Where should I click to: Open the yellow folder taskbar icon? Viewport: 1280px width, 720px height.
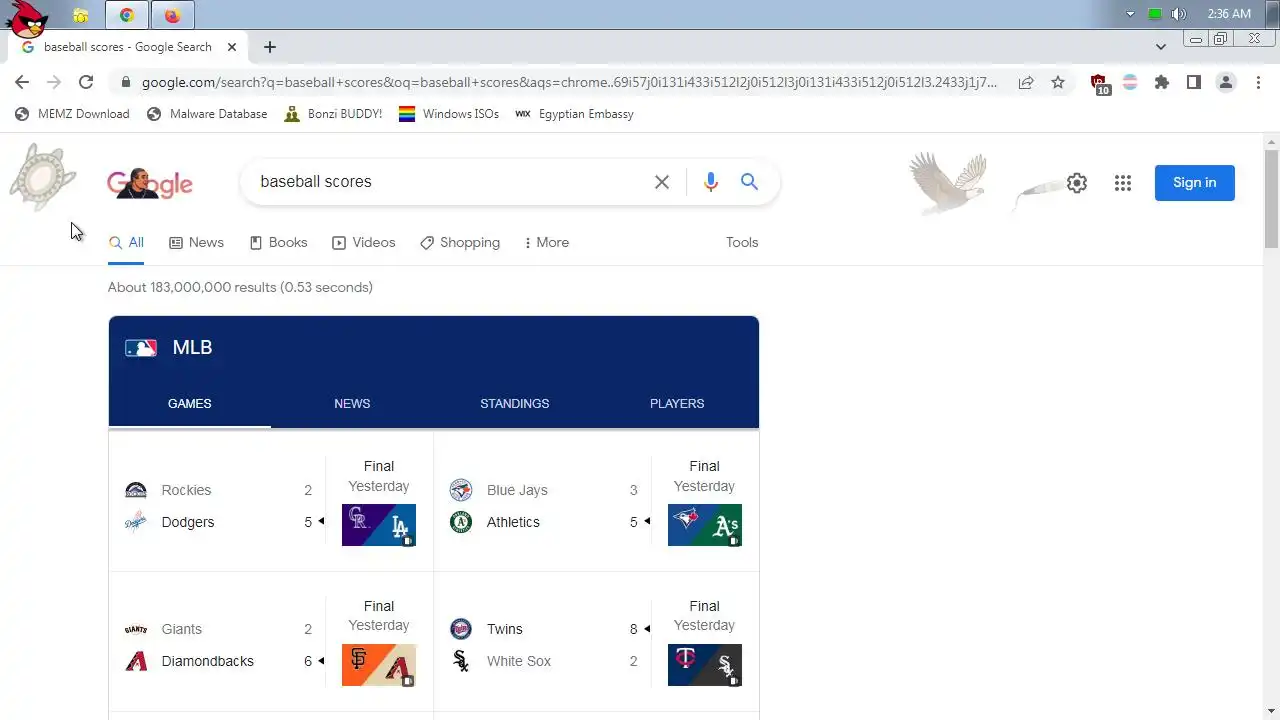point(80,15)
